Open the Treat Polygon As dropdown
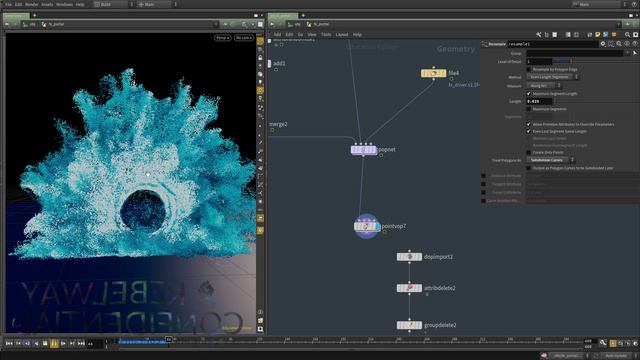The width and height of the screenshot is (640, 360). tap(550, 160)
